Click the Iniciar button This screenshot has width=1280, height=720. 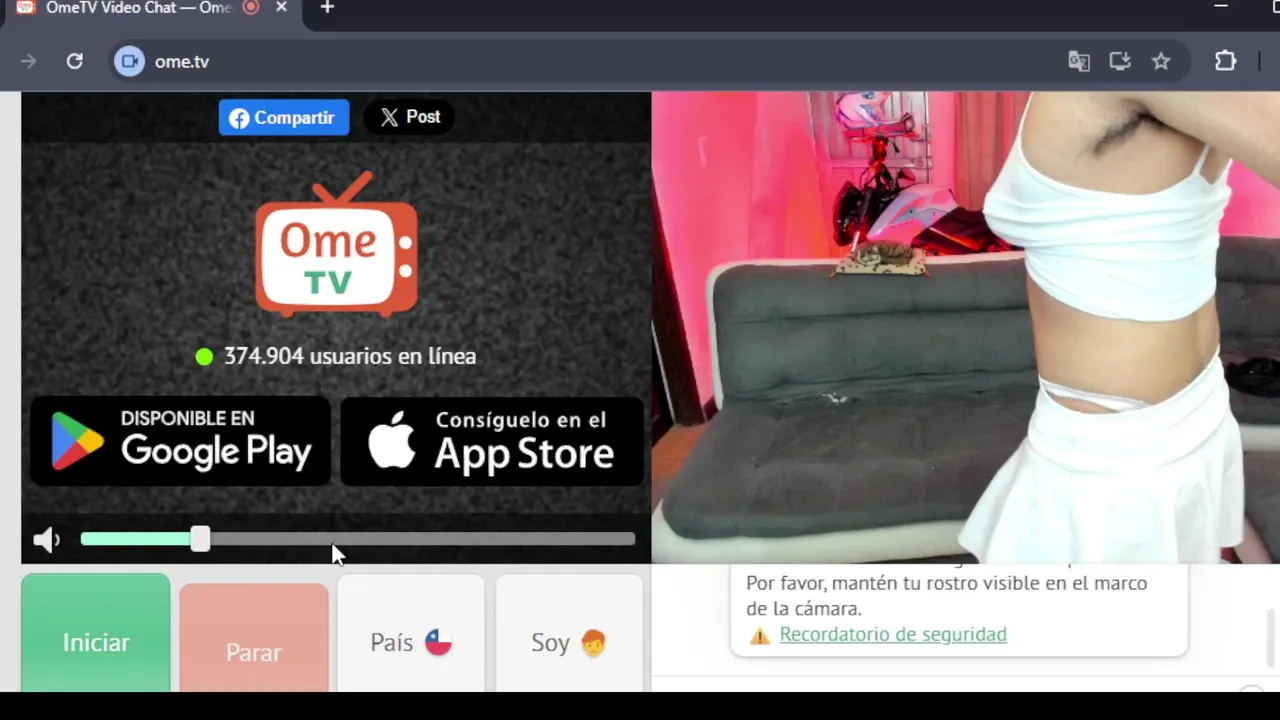pyautogui.click(x=96, y=633)
